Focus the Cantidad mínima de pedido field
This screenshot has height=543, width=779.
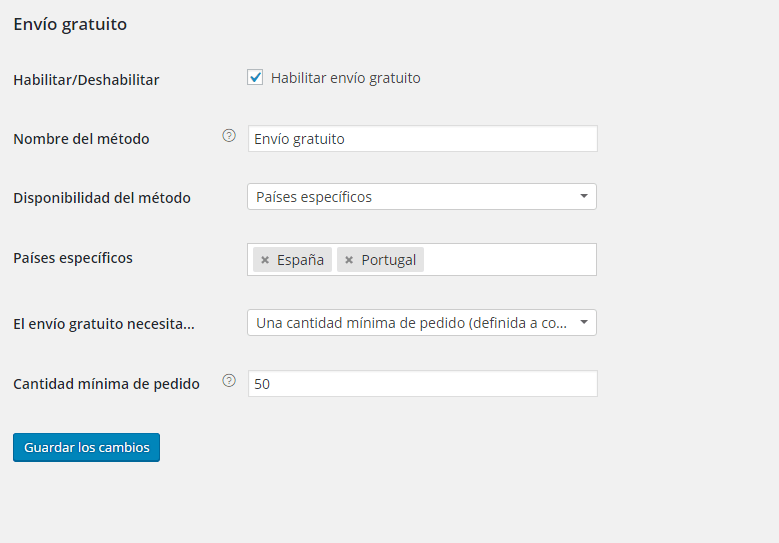click(x=423, y=384)
